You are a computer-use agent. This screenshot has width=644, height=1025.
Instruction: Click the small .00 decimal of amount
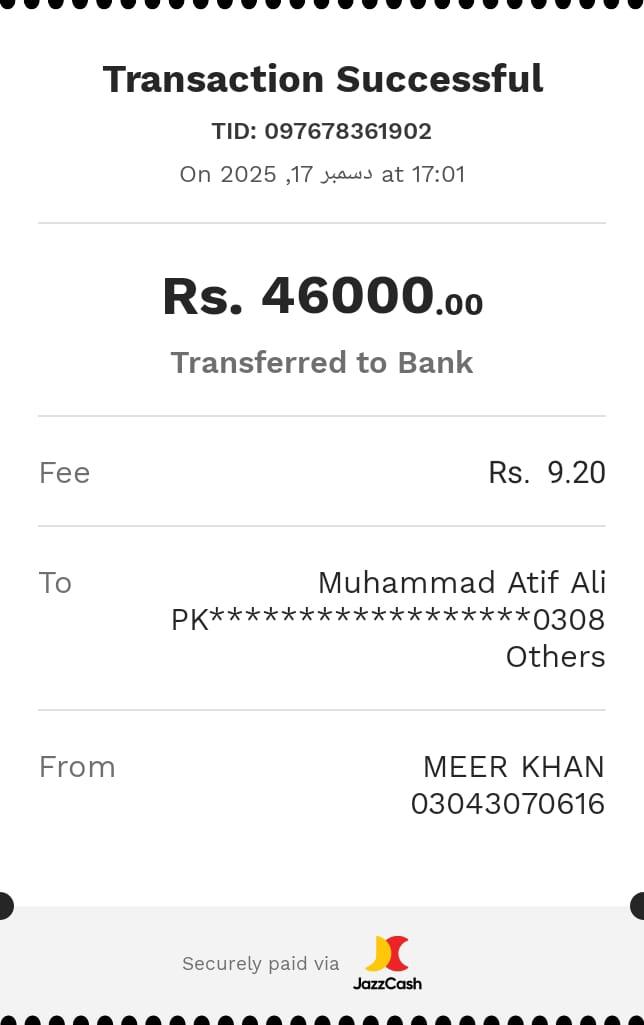(x=460, y=304)
